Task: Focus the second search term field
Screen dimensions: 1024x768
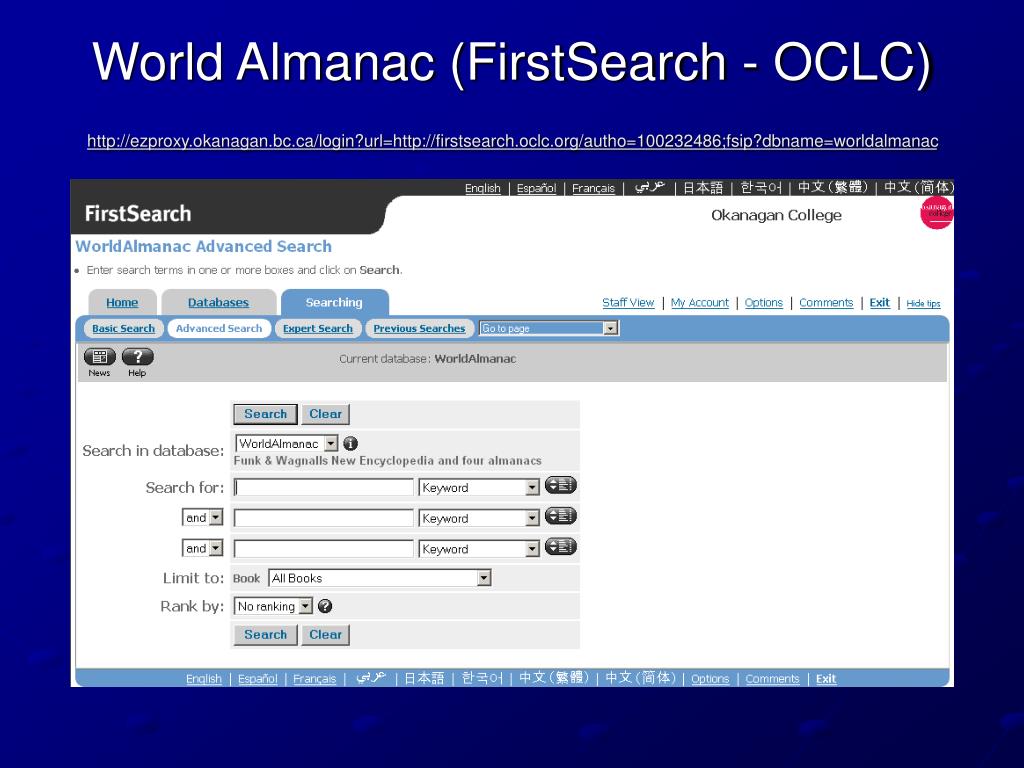Action: point(324,518)
